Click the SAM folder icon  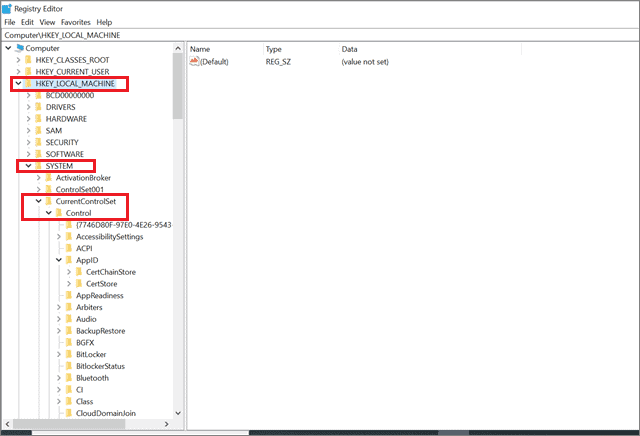coord(38,131)
